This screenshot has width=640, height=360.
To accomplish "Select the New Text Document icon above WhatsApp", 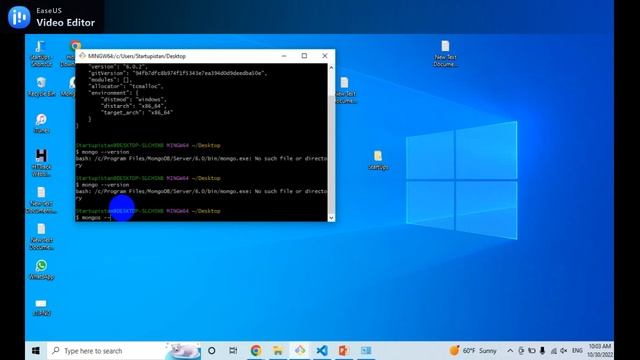I will [x=41, y=237].
